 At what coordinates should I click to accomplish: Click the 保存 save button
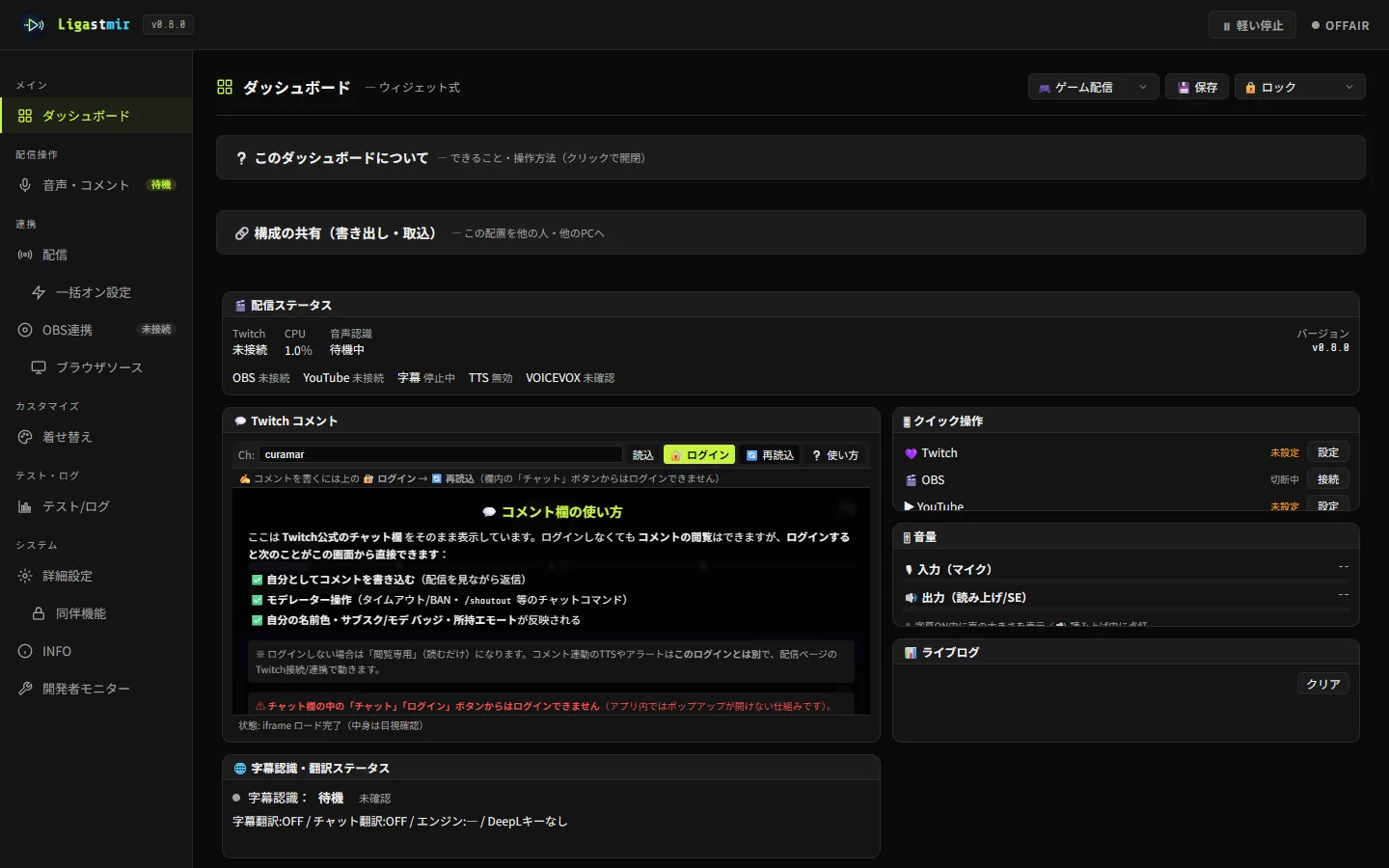pyautogui.click(x=1197, y=87)
